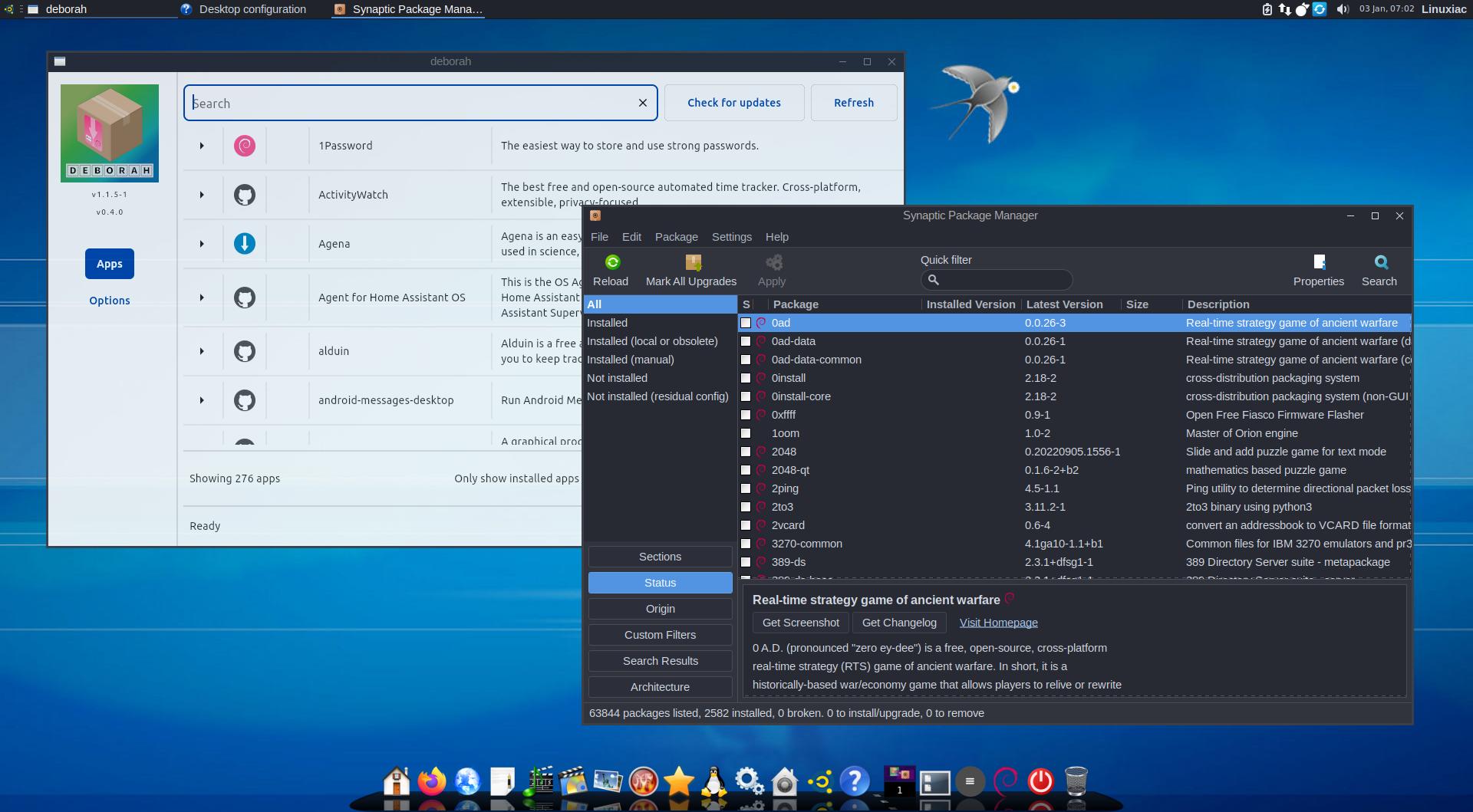Click the 1Password Debian swirl icon
The width and height of the screenshot is (1473, 812).
pos(245,146)
